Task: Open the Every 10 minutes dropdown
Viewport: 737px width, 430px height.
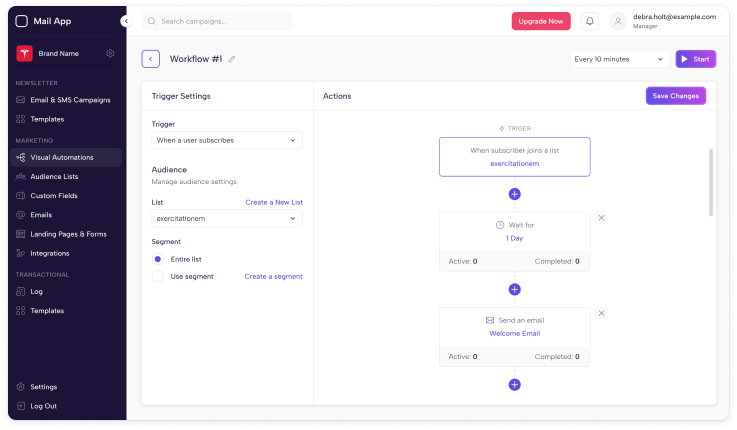Action: pyautogui.click(x=619, y=59)
